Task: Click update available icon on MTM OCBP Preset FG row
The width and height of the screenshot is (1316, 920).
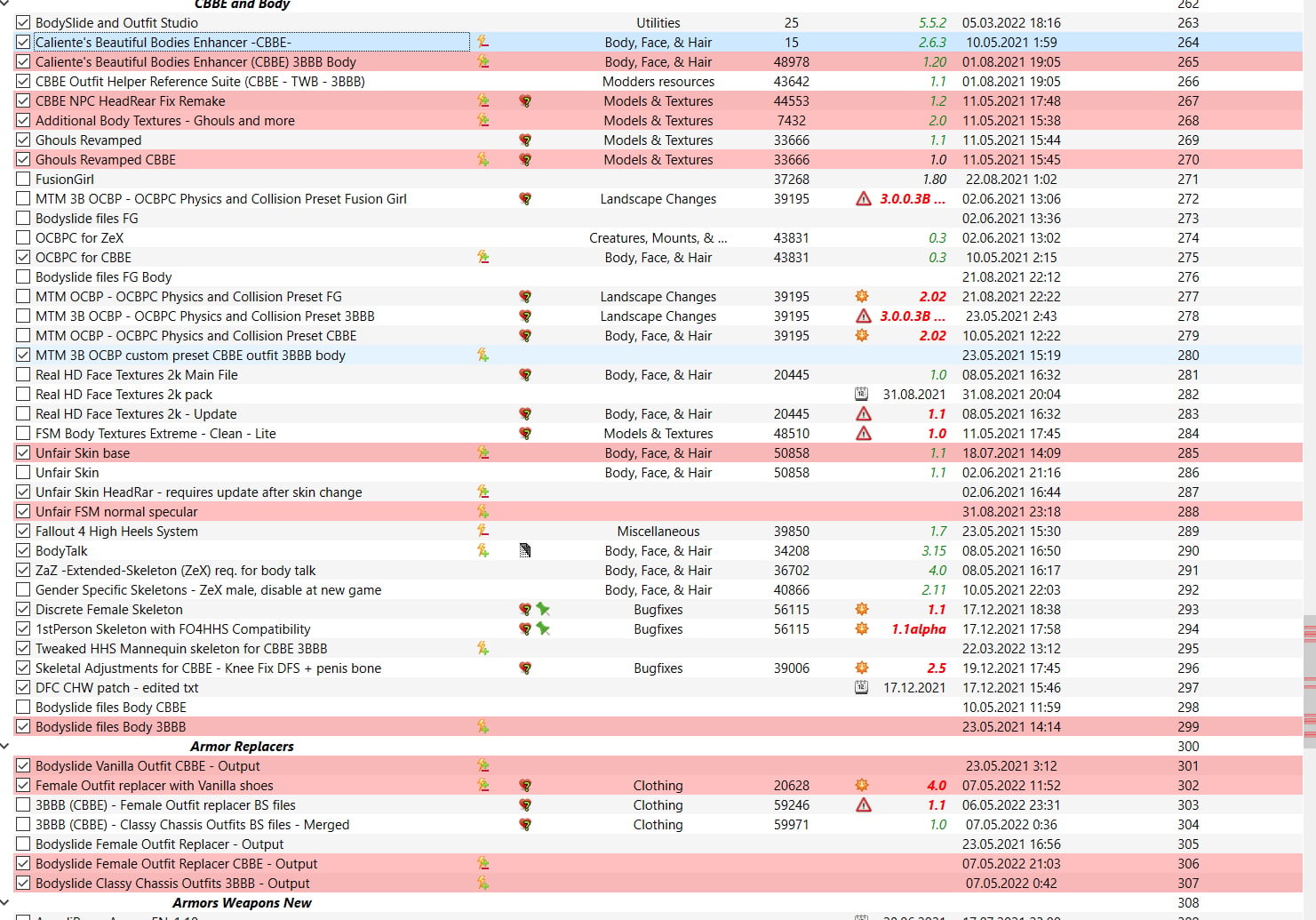Action: pyautogui.click(x=861, y=296)
